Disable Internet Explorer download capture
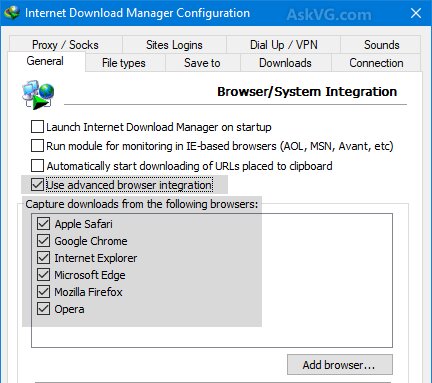This screenshot has height=383, width=432. 43,258
